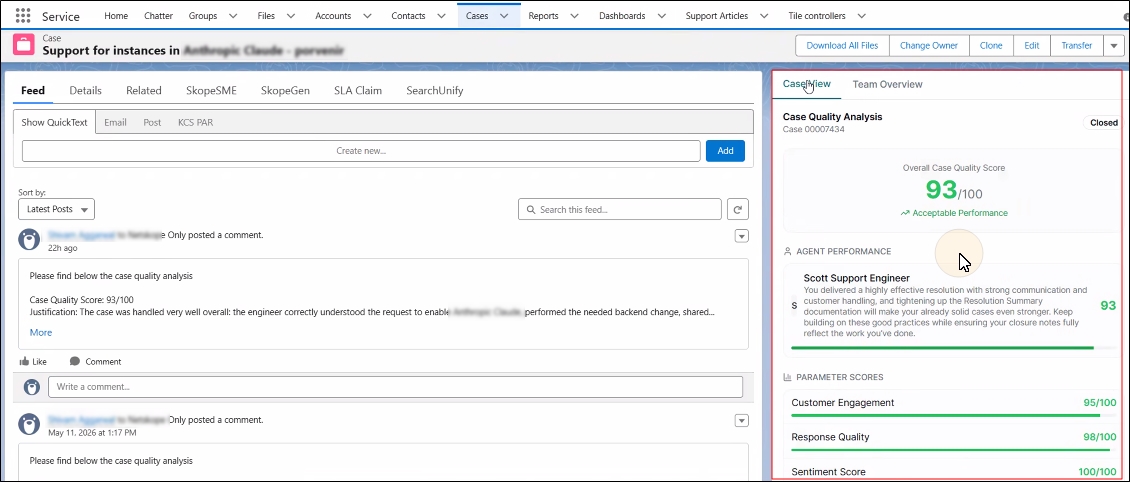Click the Write a comment field
This screenshot has height=482, width=1130.
point(395,387)
